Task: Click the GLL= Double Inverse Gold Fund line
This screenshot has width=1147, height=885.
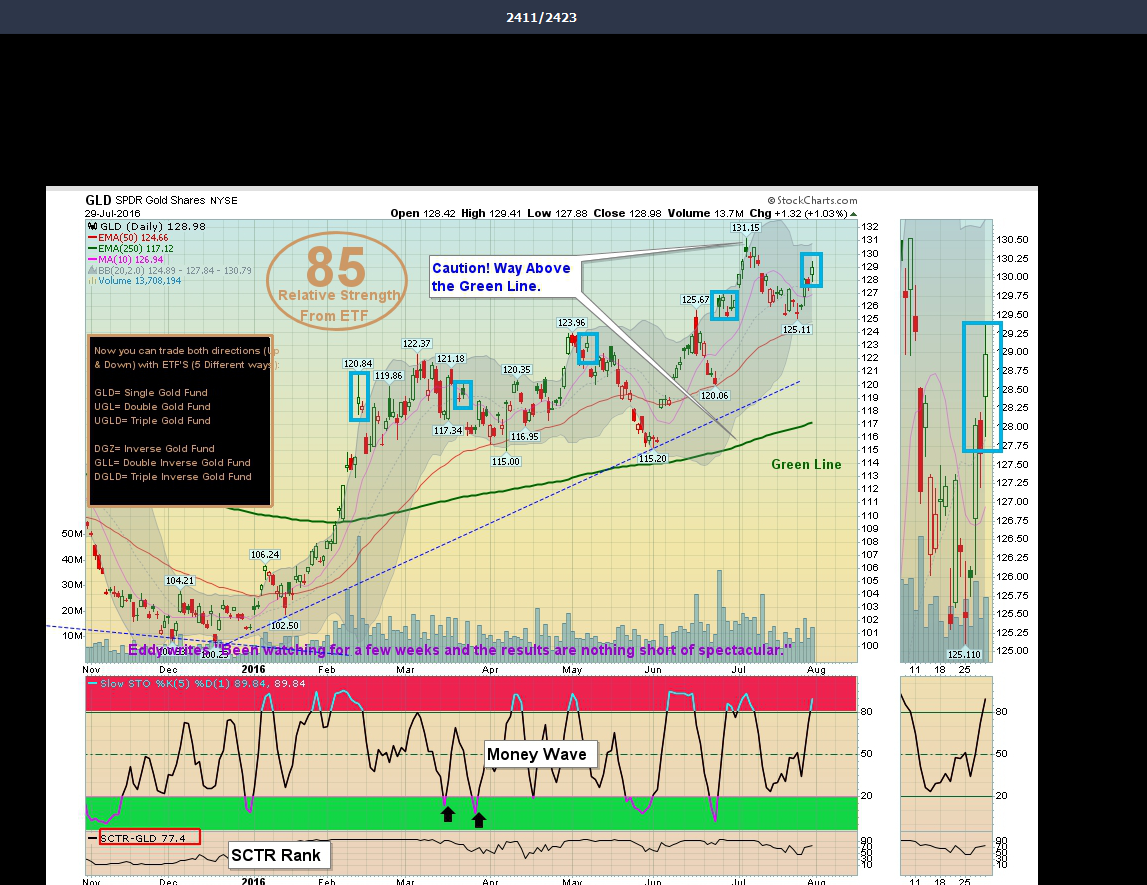Action: pyautogui.click(x=173, y=462)
